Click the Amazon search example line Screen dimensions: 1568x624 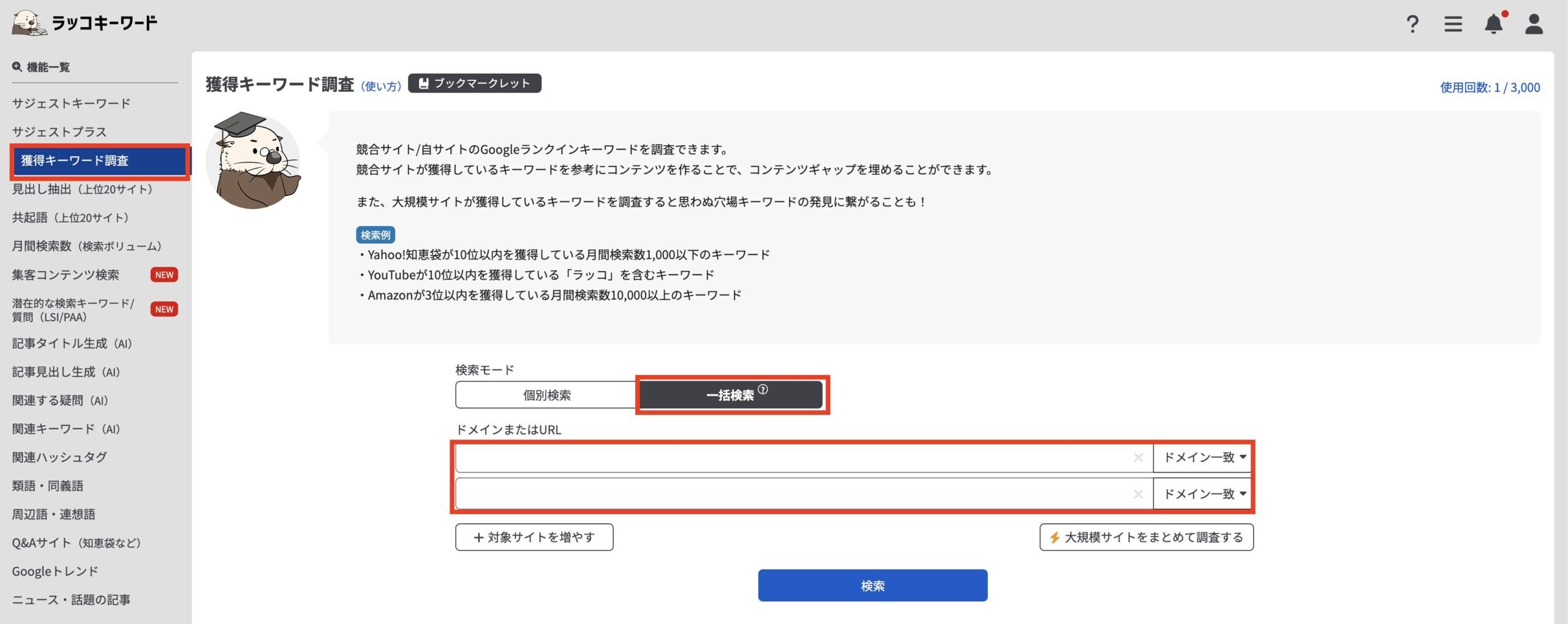pyautogui.click(x=549, y=295)
